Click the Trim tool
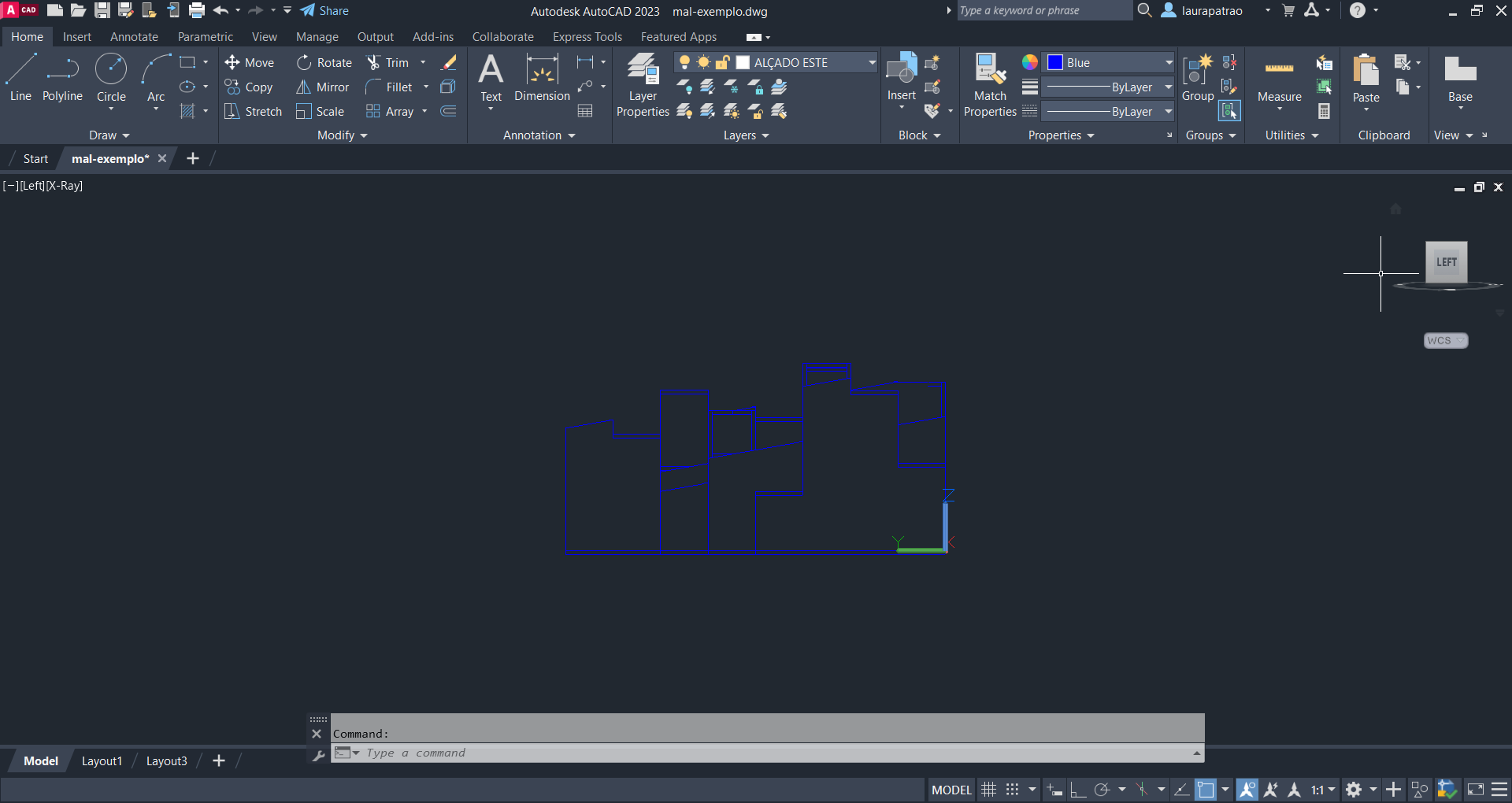This screenshot has width=1512, height=803. coord(388,62)
